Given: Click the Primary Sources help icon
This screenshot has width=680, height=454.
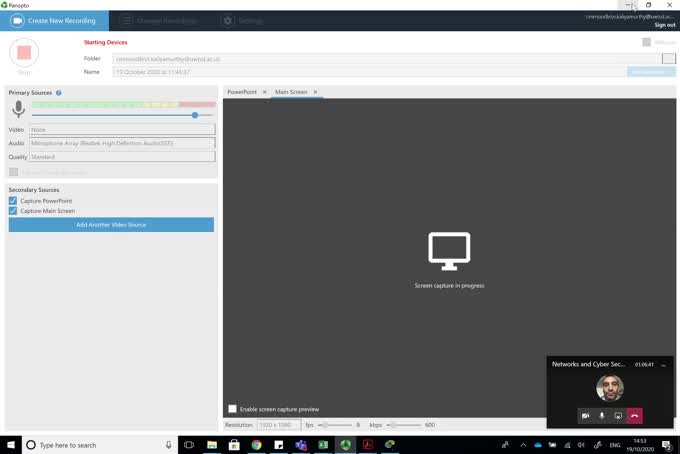Looking at the screenshot, I should tap(59, 93).
